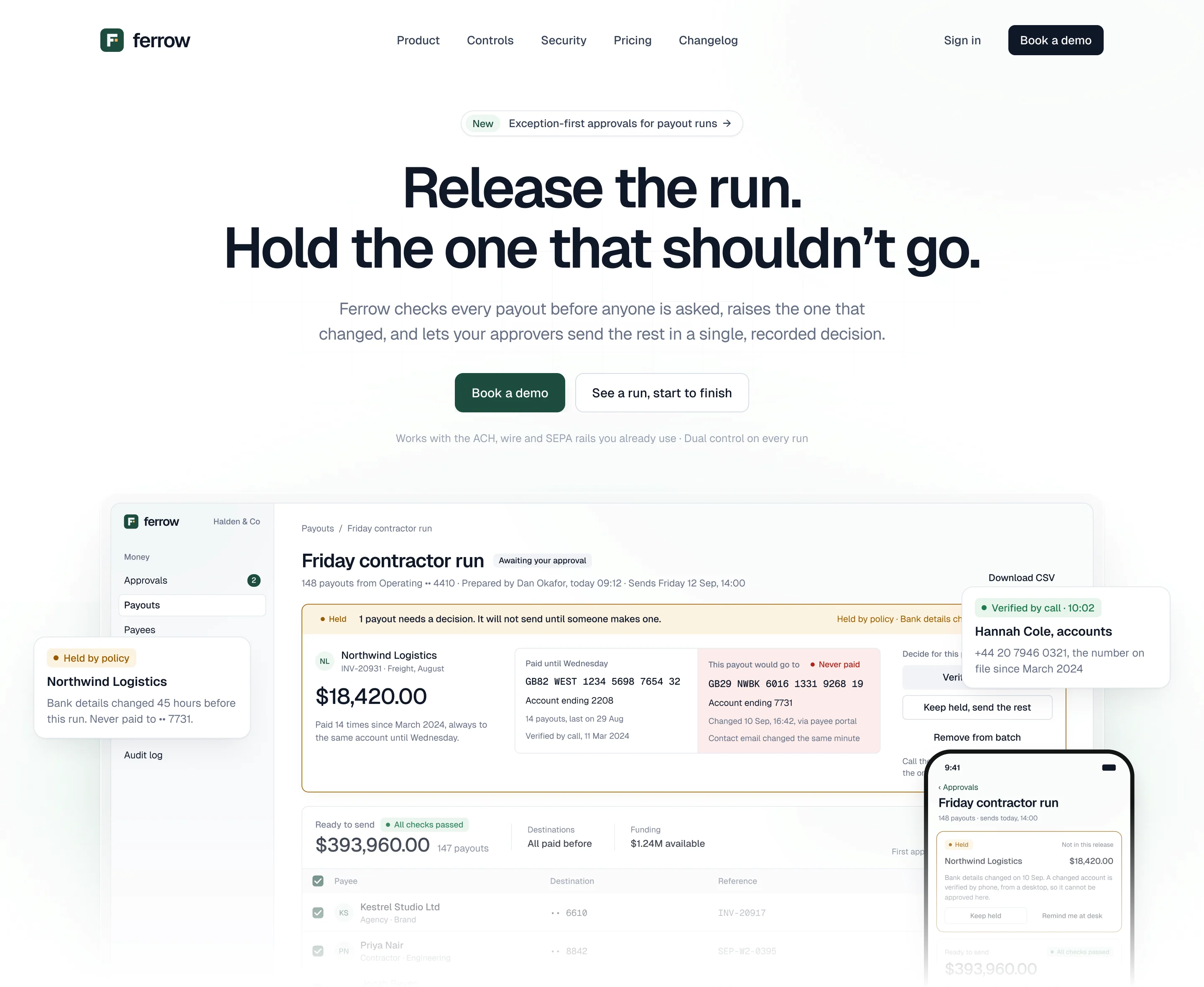Click the phone's Held badge
This screenshot has width=1204, height=987.
[x=959, y=845]
